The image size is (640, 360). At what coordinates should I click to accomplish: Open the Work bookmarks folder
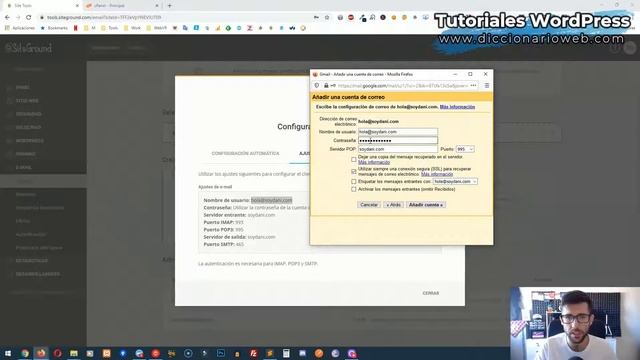[132, 28]
